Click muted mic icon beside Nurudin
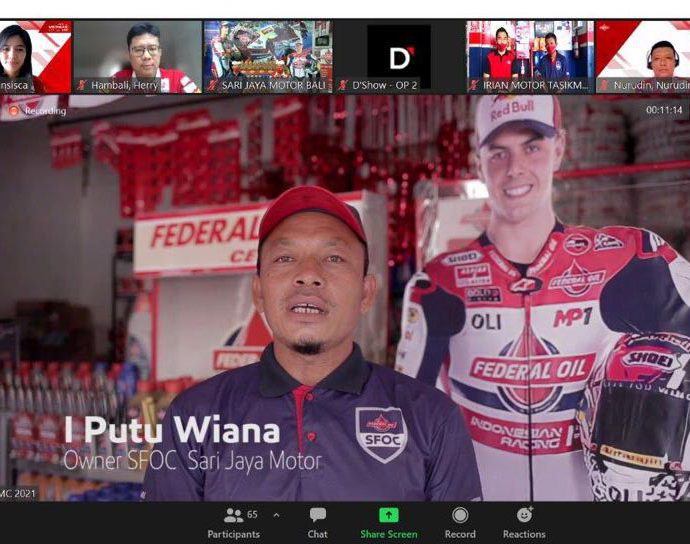The height and width of the screenshot is (544, 690). [605, 86]
